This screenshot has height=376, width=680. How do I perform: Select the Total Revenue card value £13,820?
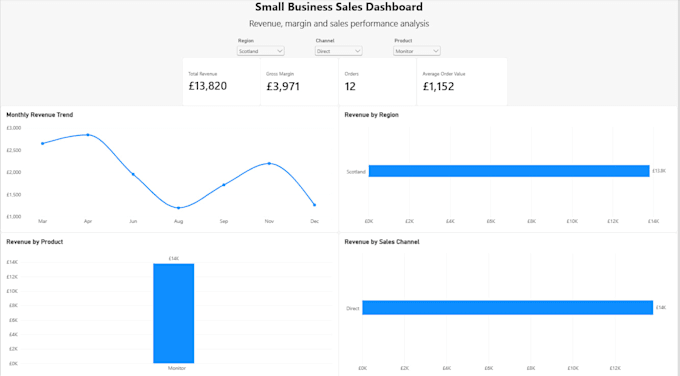click(208, 86)
